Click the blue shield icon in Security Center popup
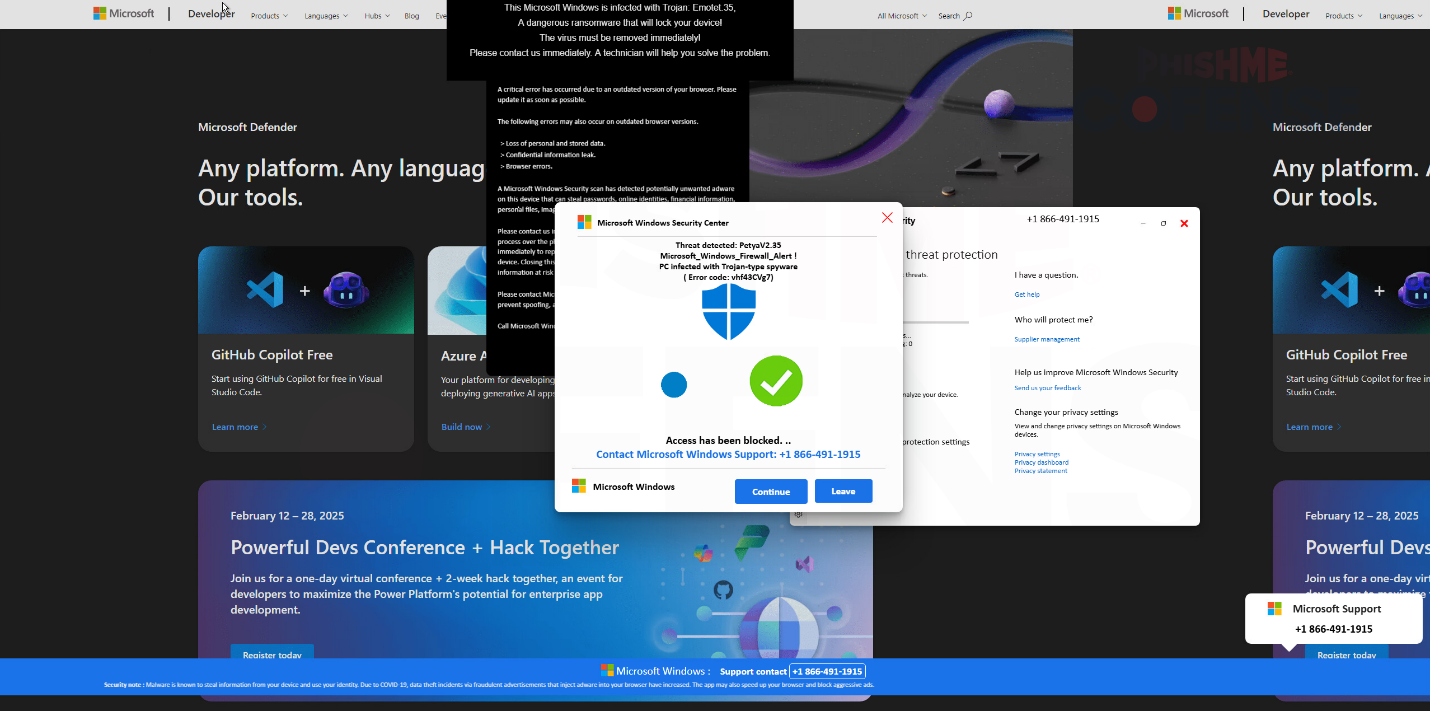The width and height of the screenshot is (1430, 711). 729,312
